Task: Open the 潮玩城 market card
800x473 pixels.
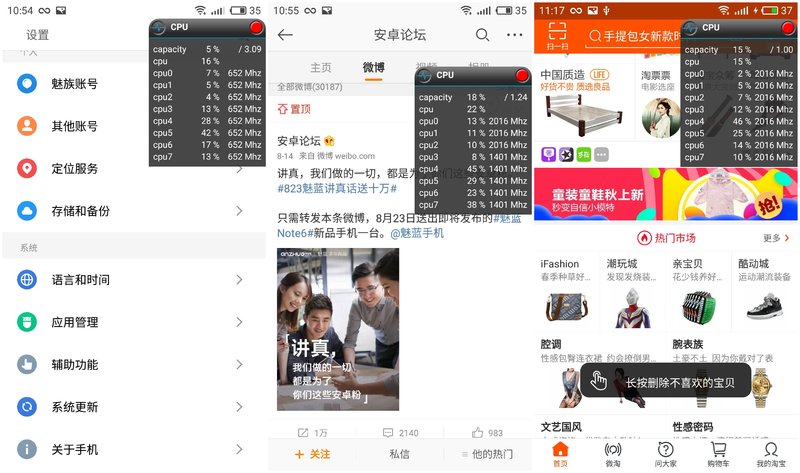Action: 633,291
